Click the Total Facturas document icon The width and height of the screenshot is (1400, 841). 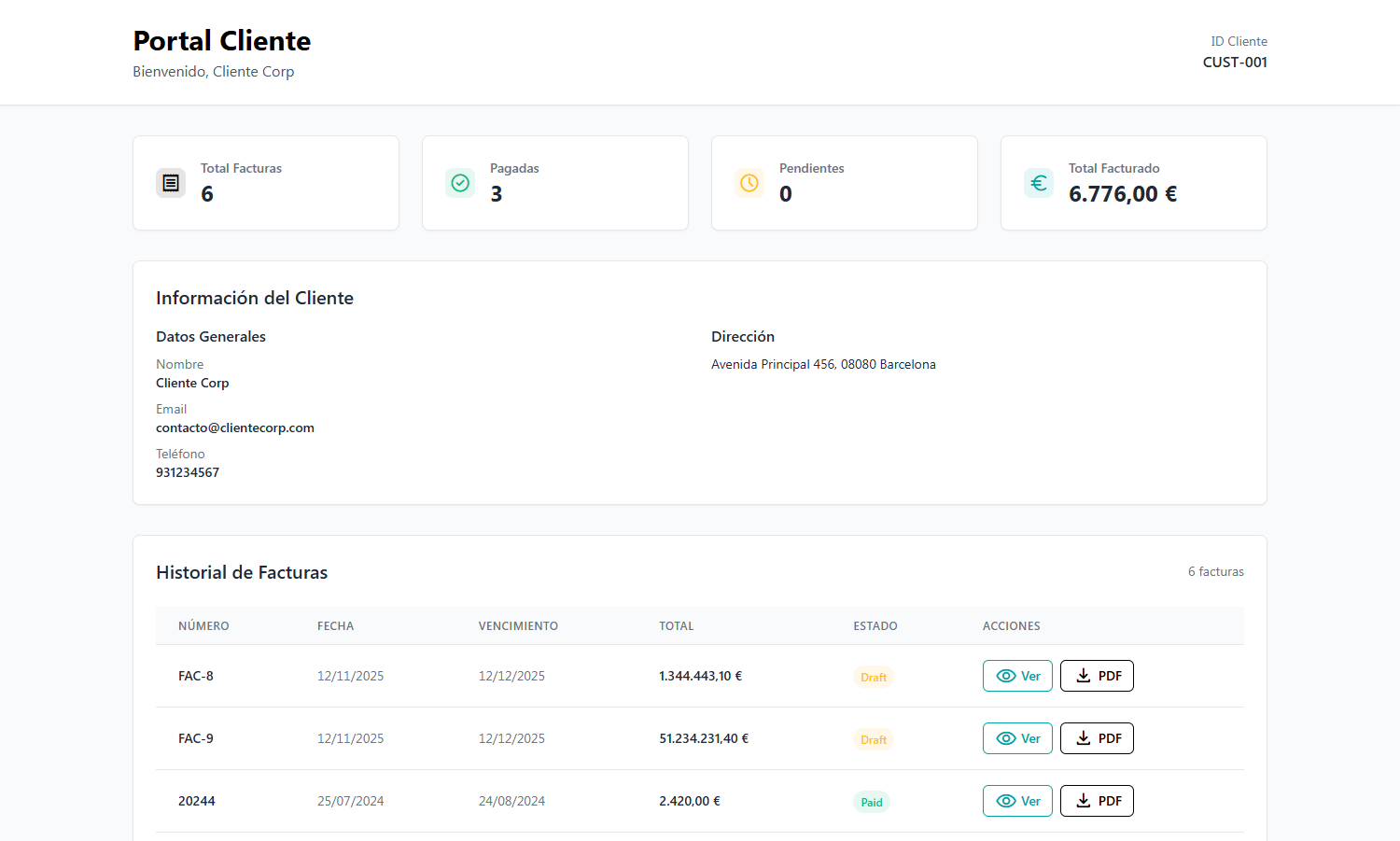point(171,183)
